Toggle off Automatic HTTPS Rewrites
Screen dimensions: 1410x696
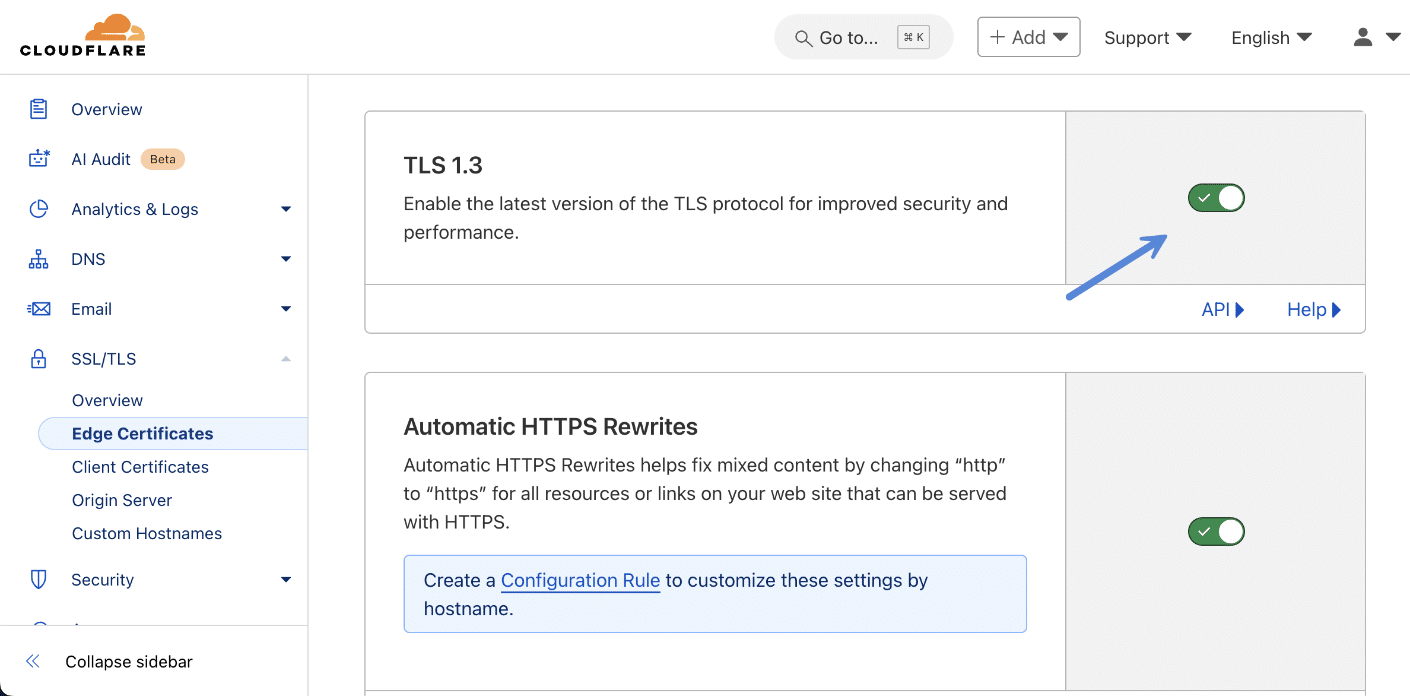click(1215, 531)
